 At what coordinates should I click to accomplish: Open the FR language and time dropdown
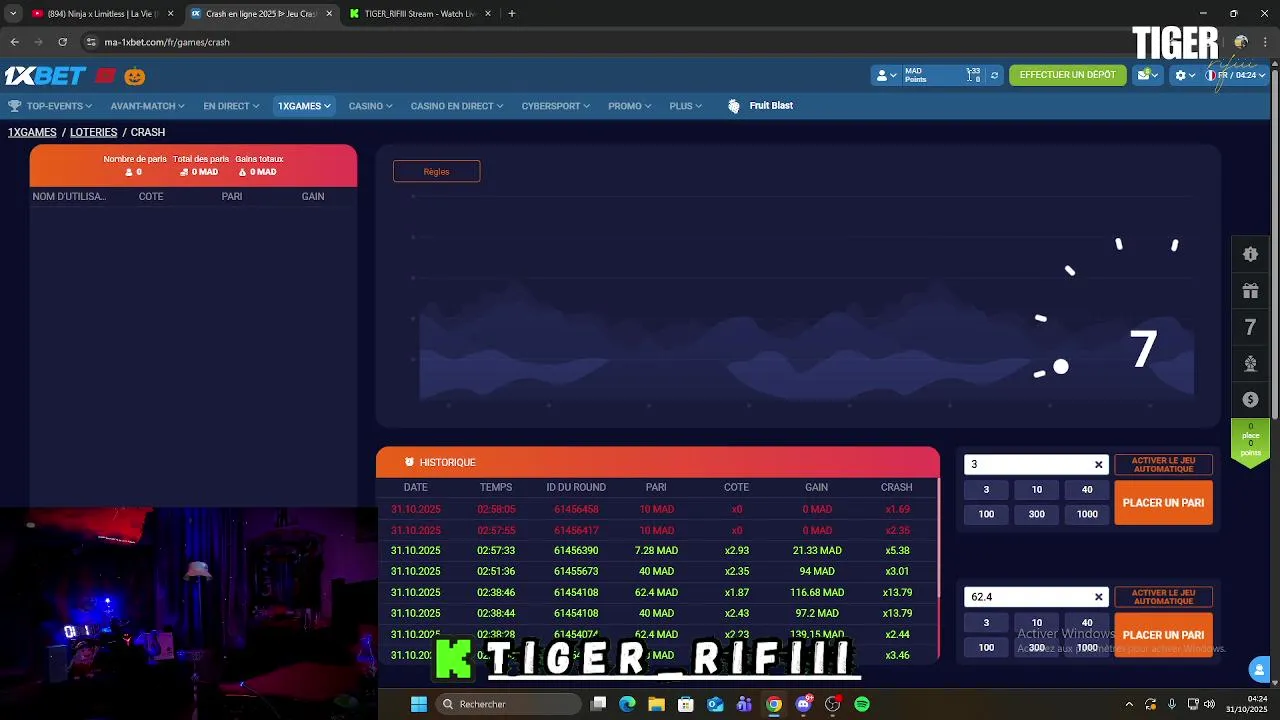(x=1236, y=75)
